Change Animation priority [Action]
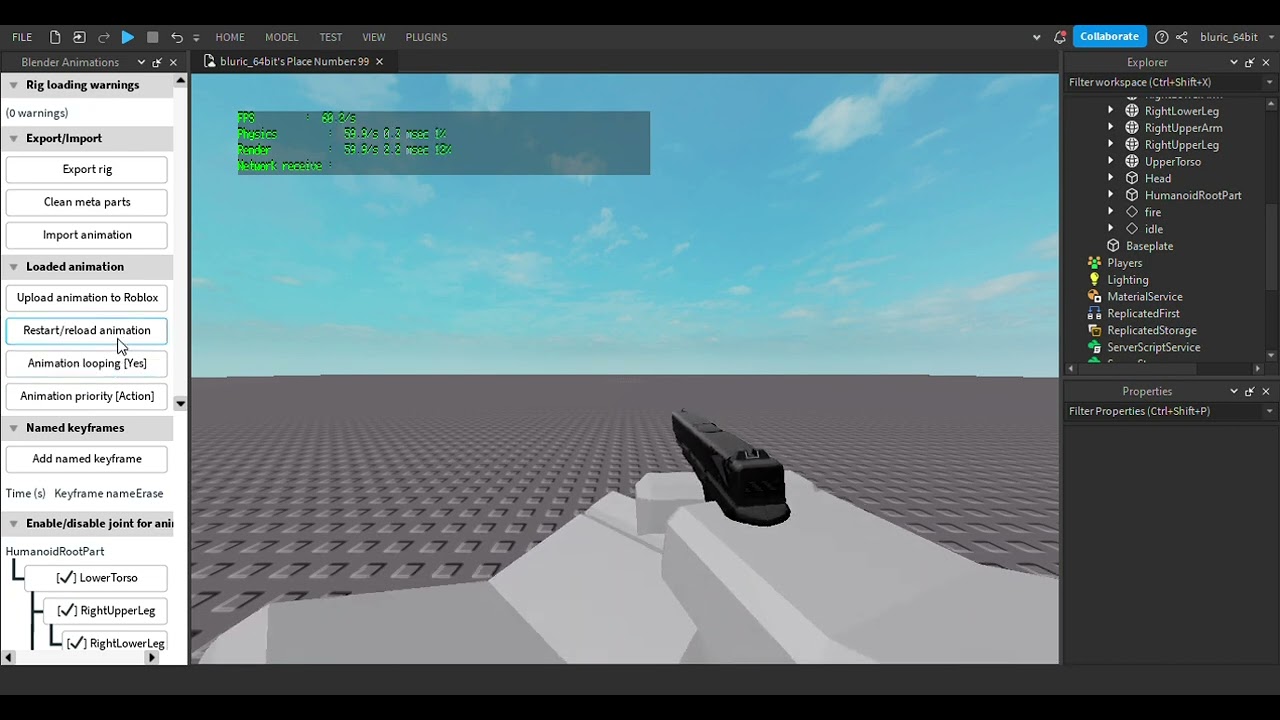 point(87,396)
